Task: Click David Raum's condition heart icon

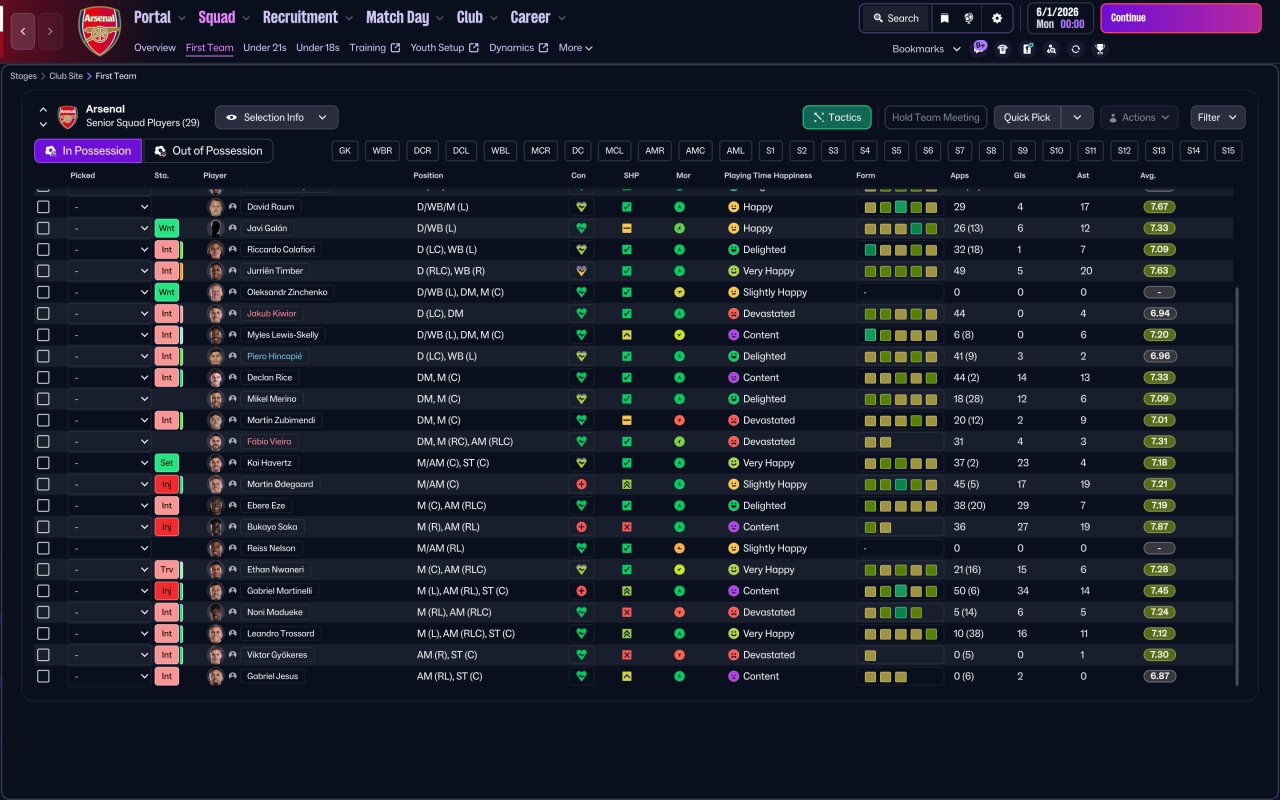Action: click(x=580, y=207)
